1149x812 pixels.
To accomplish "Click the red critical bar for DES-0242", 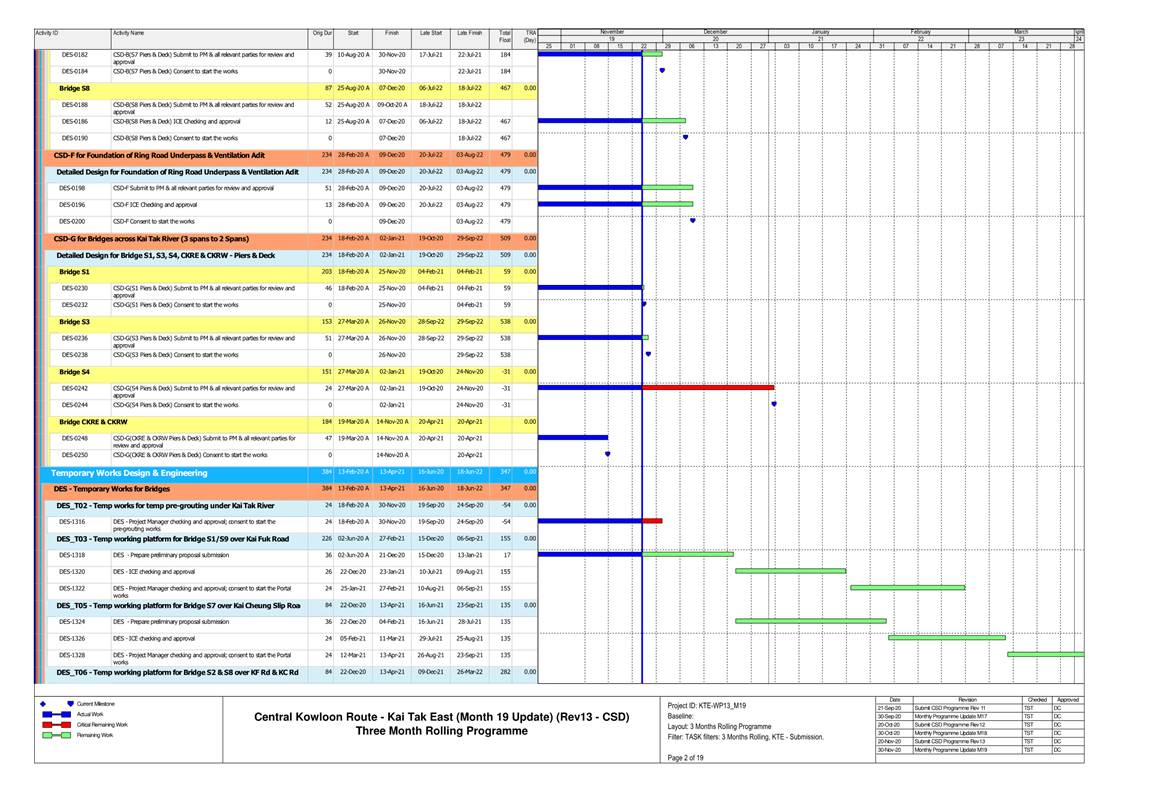I will 708,387.
